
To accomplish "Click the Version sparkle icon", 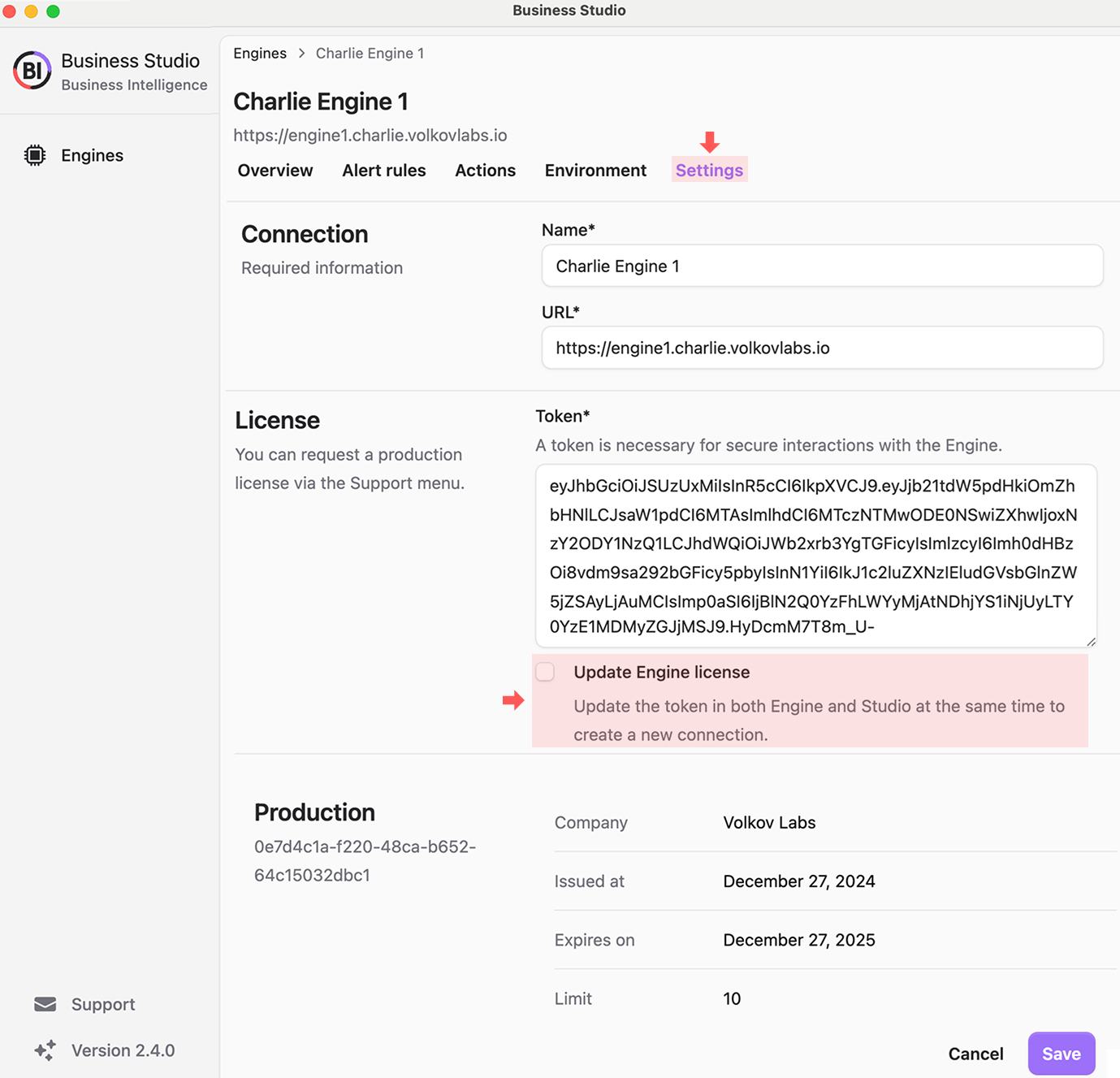I will 45,1050.
